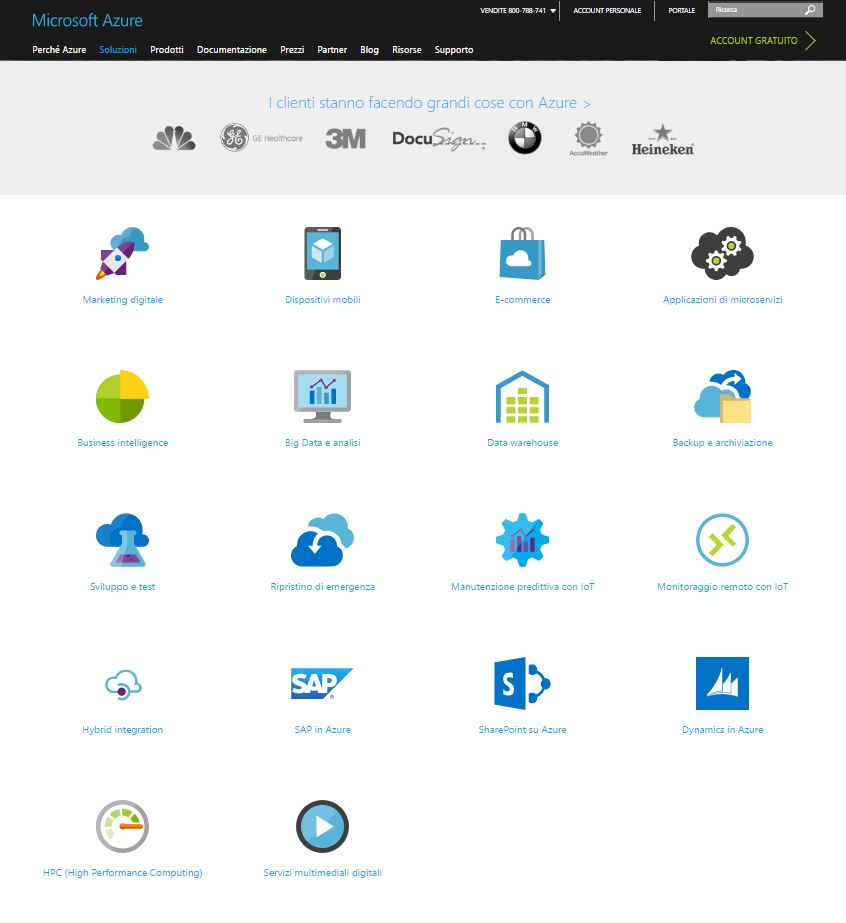The image size is (846, 923).
Task: Select the Partner menu item
Action: pos(332,49)
